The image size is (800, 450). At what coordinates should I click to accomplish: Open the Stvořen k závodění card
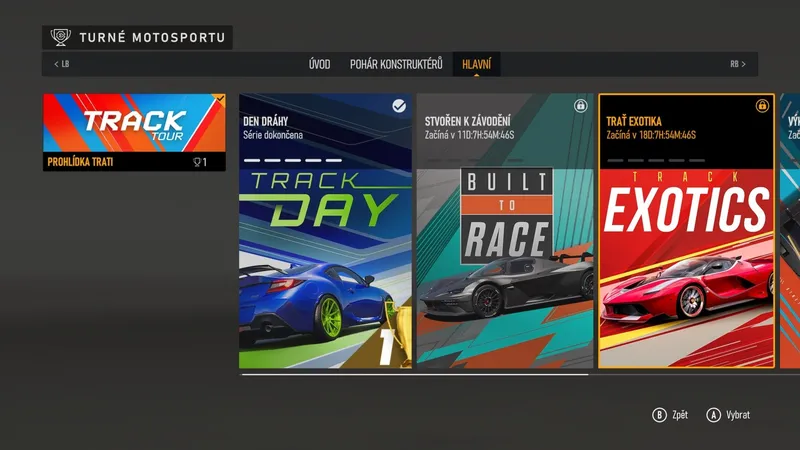point(505,231)
